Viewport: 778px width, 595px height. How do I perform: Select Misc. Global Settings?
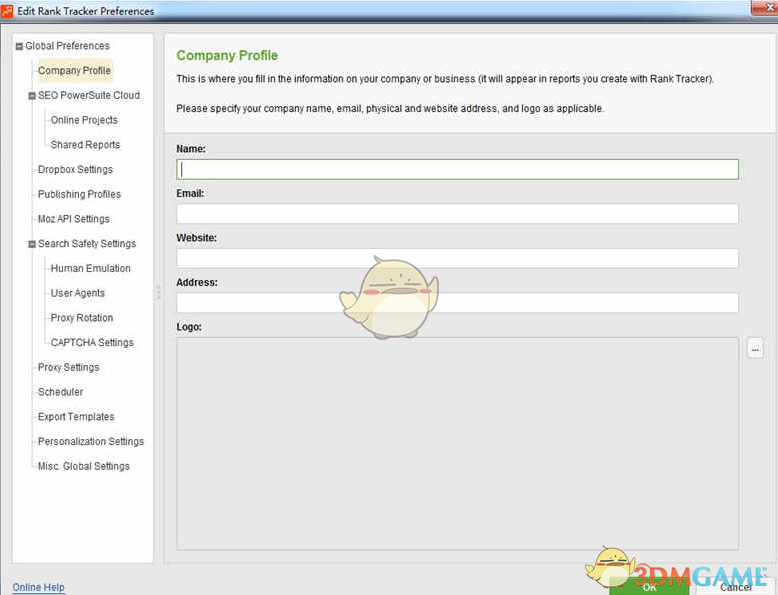point(83,466)
